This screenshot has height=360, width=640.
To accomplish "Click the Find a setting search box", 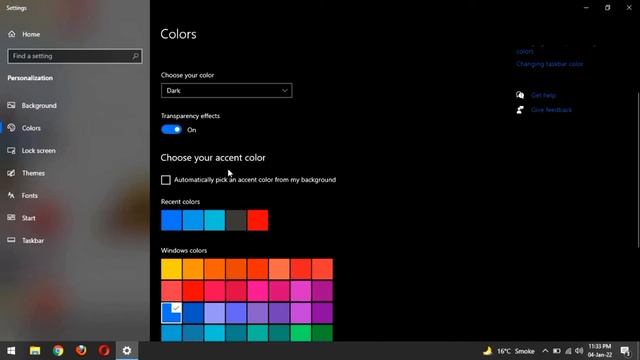I will pos(75,56).
